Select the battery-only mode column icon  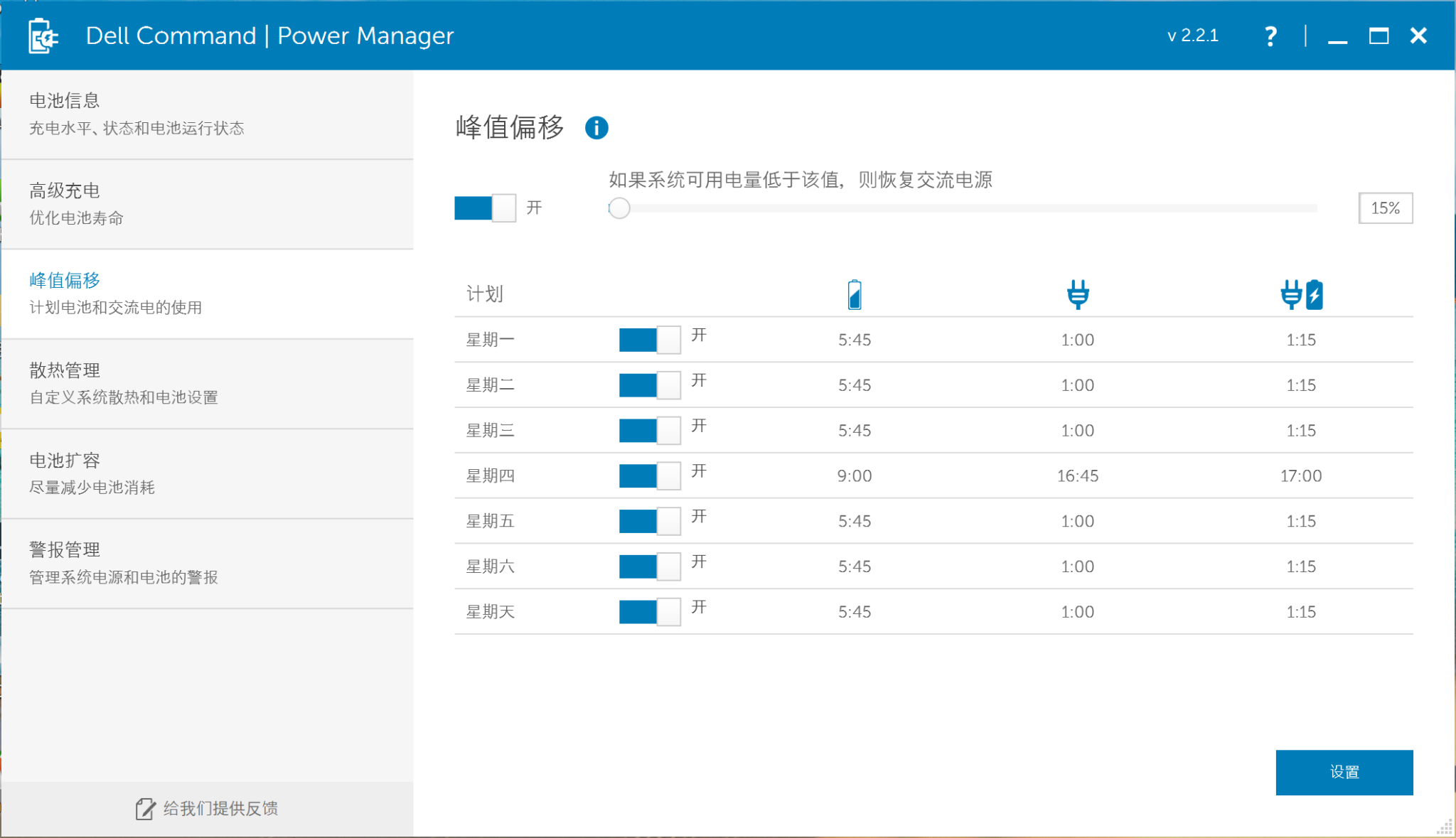pyautogui.click(x=855, y=294)
